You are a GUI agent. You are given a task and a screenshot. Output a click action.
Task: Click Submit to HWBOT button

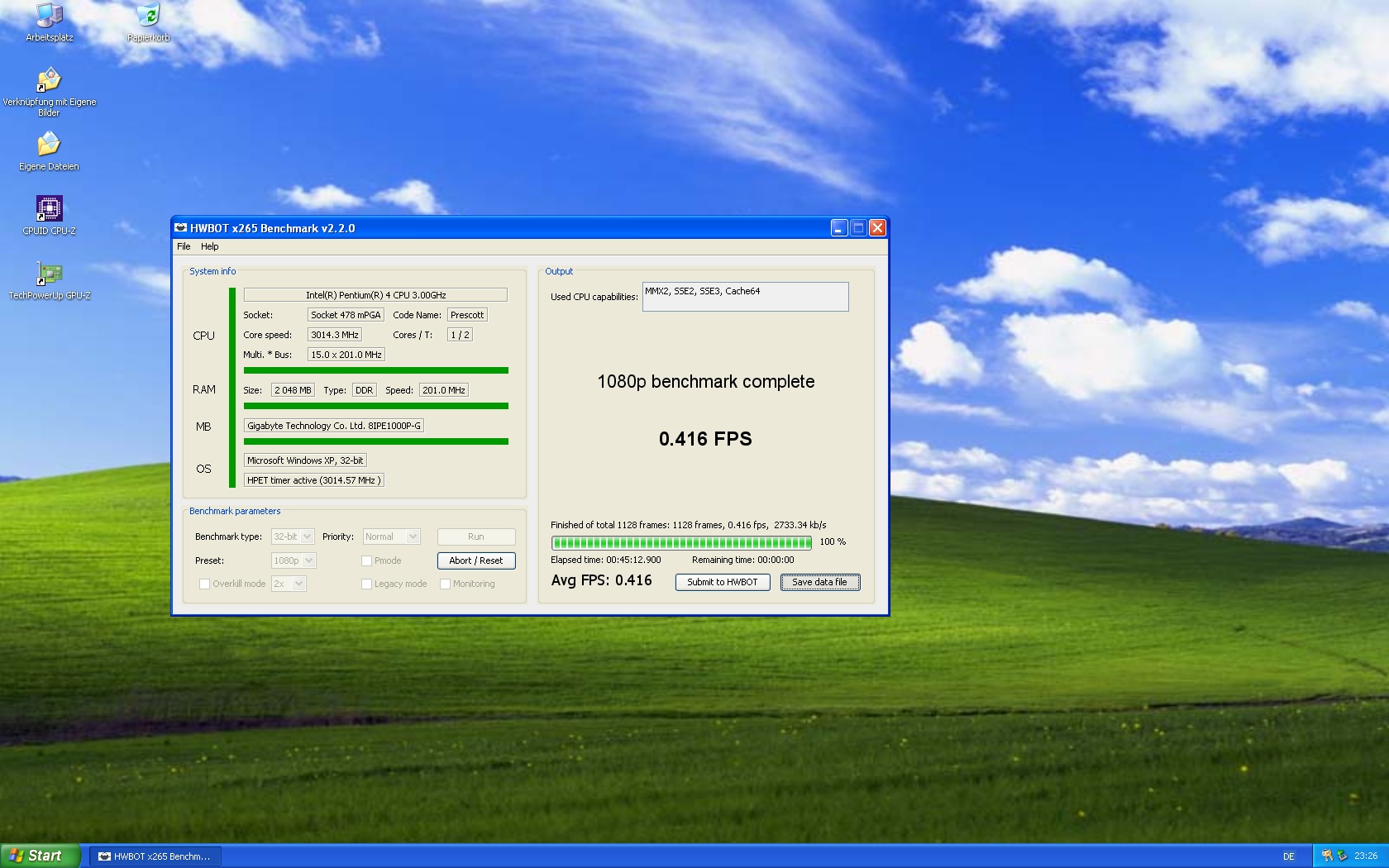point(723,582)
